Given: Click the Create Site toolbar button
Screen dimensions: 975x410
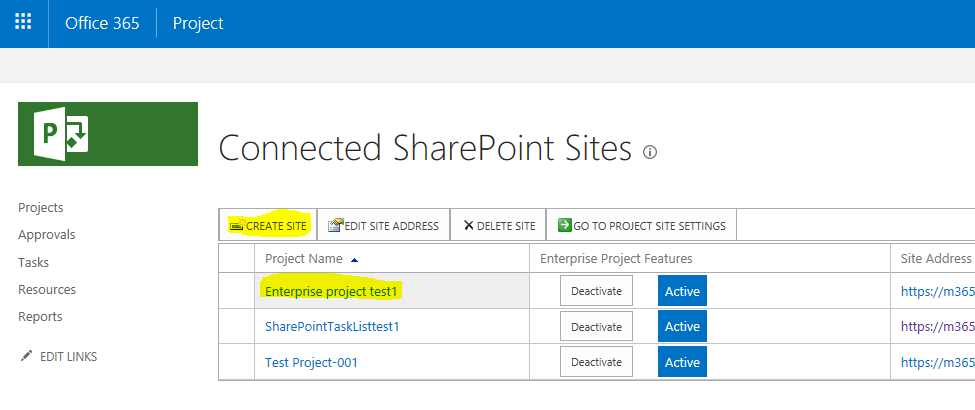Looking at the screenshot, I should 268,226.
